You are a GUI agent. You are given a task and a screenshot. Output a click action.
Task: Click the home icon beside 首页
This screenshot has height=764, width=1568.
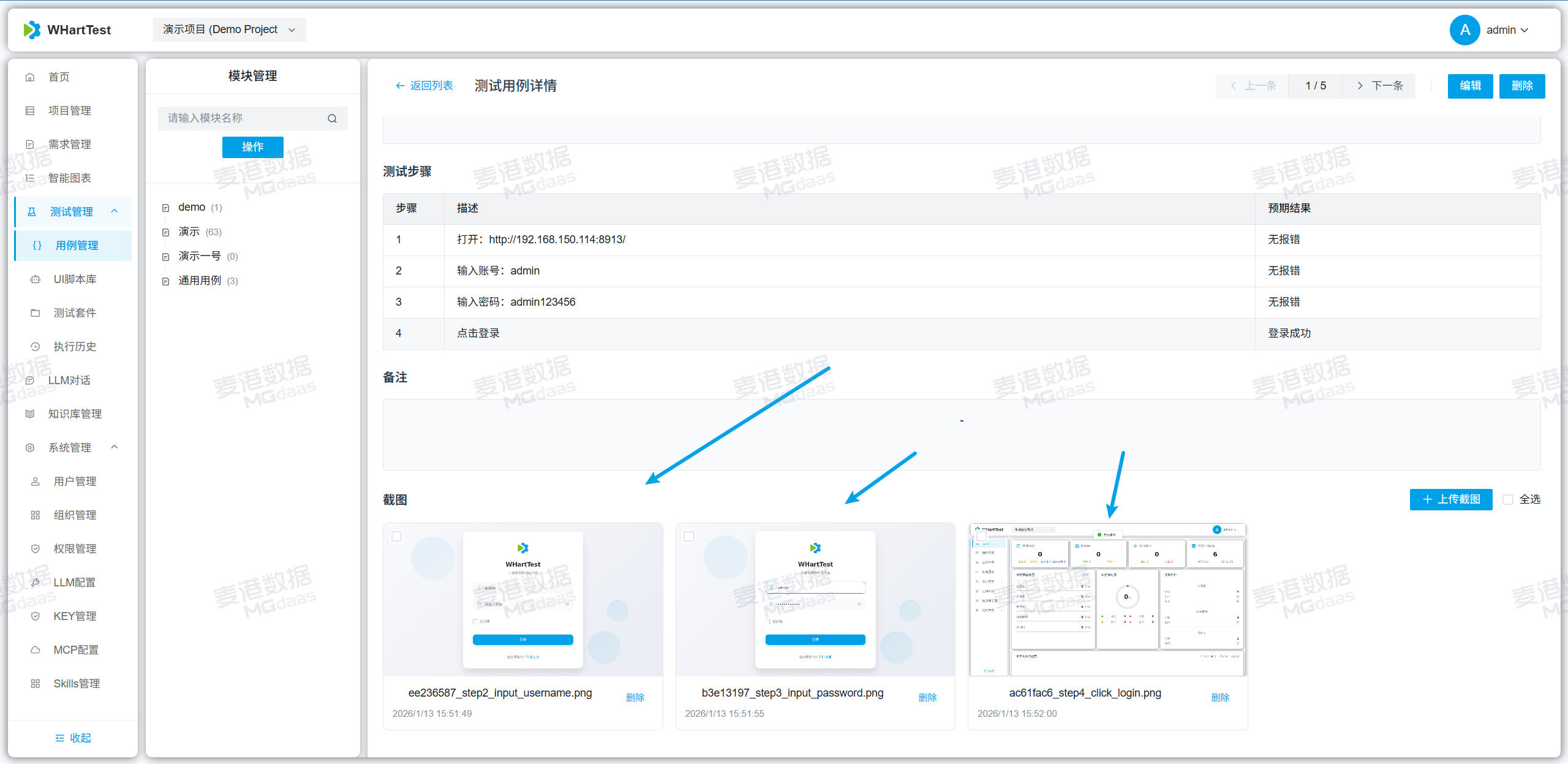tap(30, 77)
